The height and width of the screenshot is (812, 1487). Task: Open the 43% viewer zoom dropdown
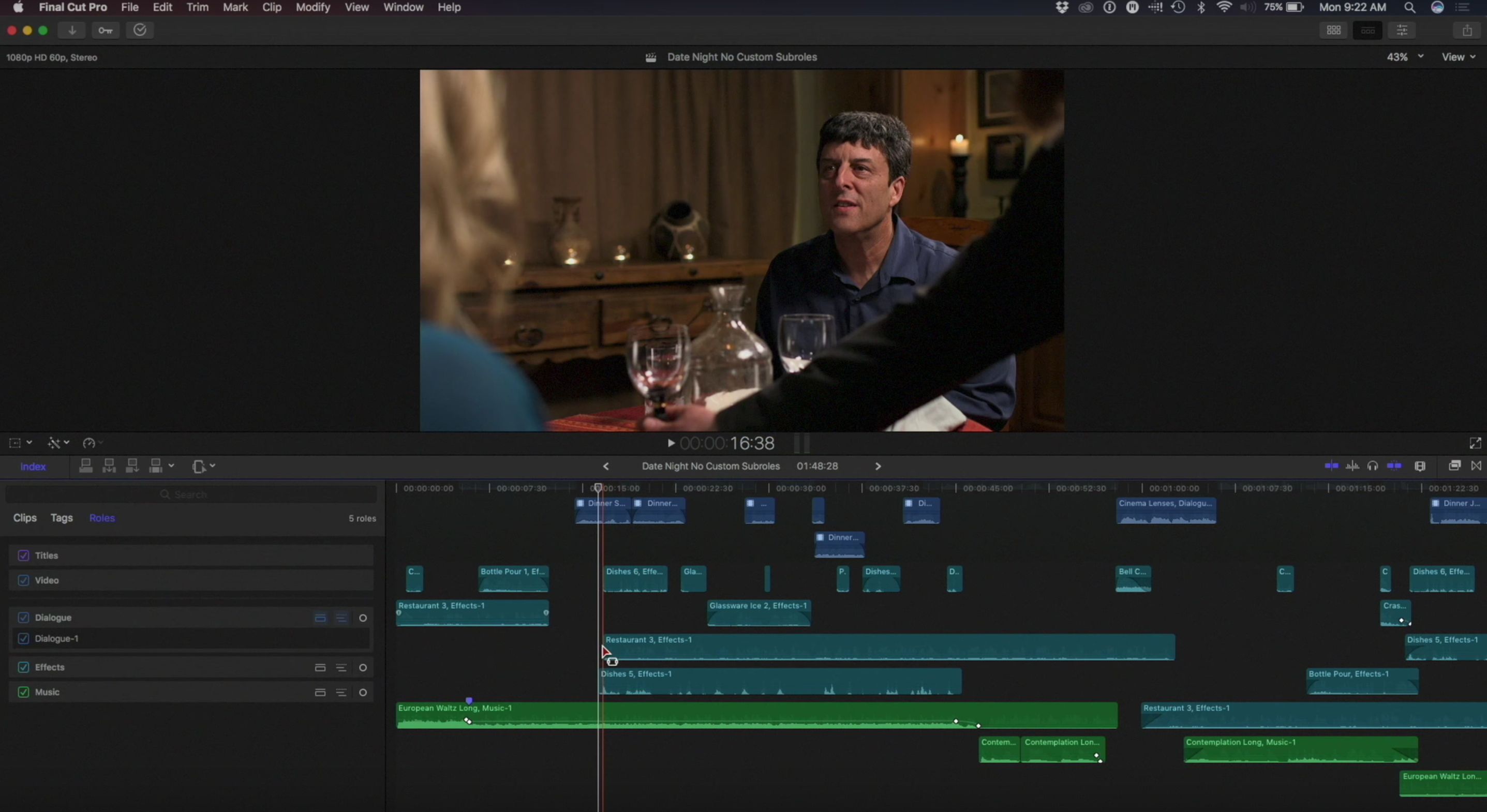coord(1404,56)
